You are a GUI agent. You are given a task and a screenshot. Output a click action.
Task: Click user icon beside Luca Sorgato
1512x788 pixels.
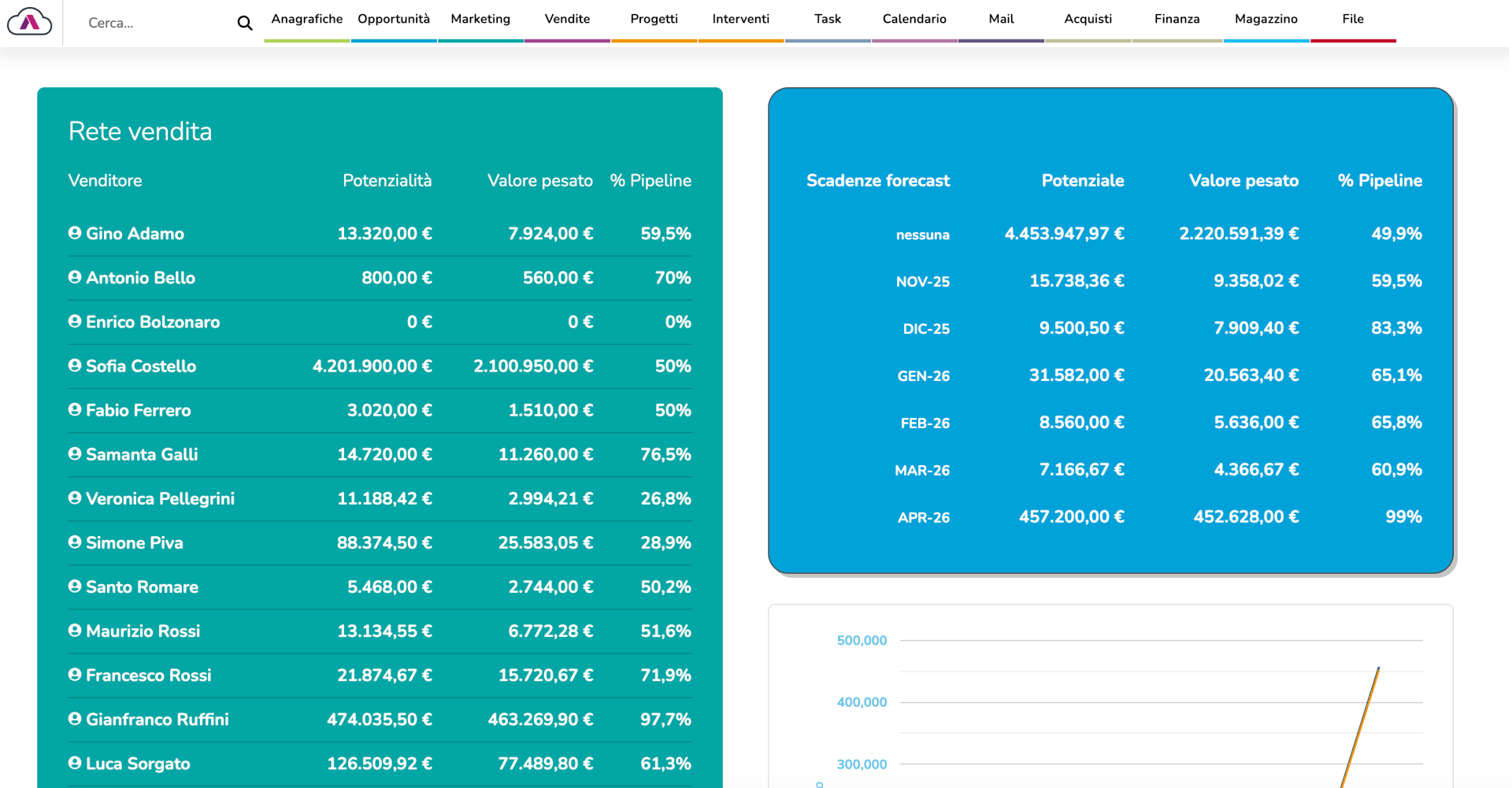[x=75, y=762]
